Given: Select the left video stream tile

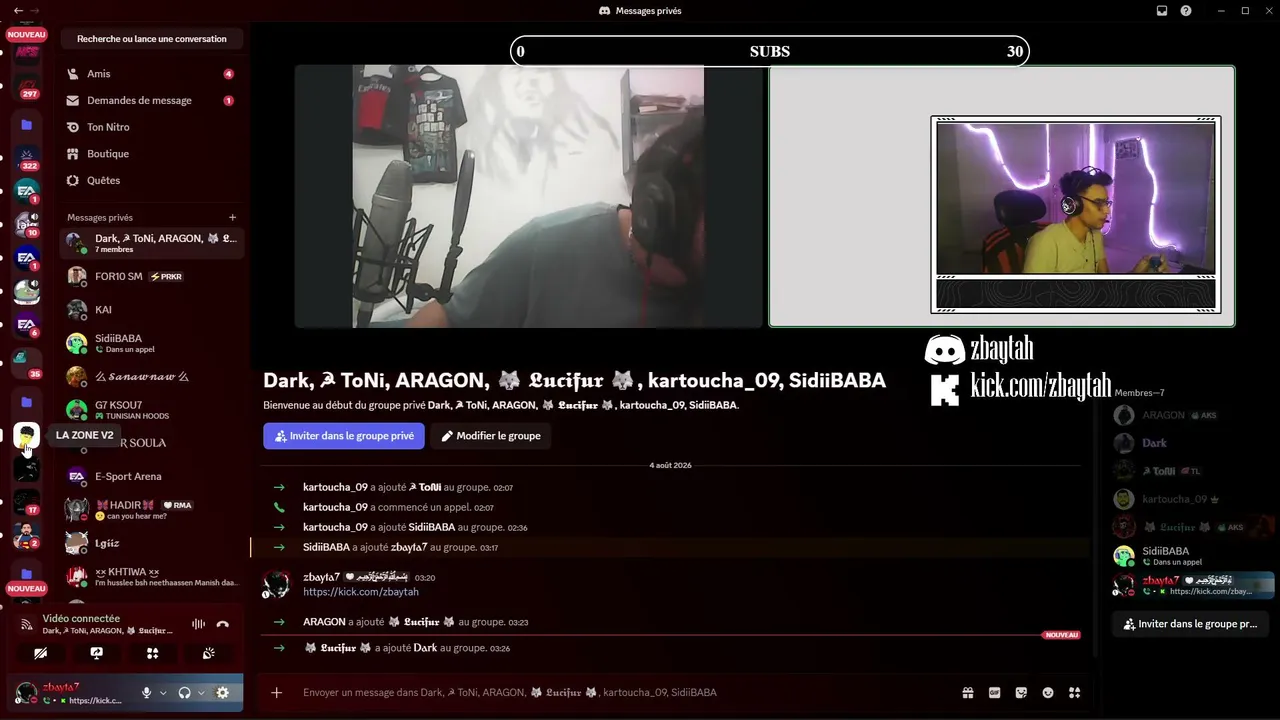Looking at the screenshot, I should coord(528,196).
